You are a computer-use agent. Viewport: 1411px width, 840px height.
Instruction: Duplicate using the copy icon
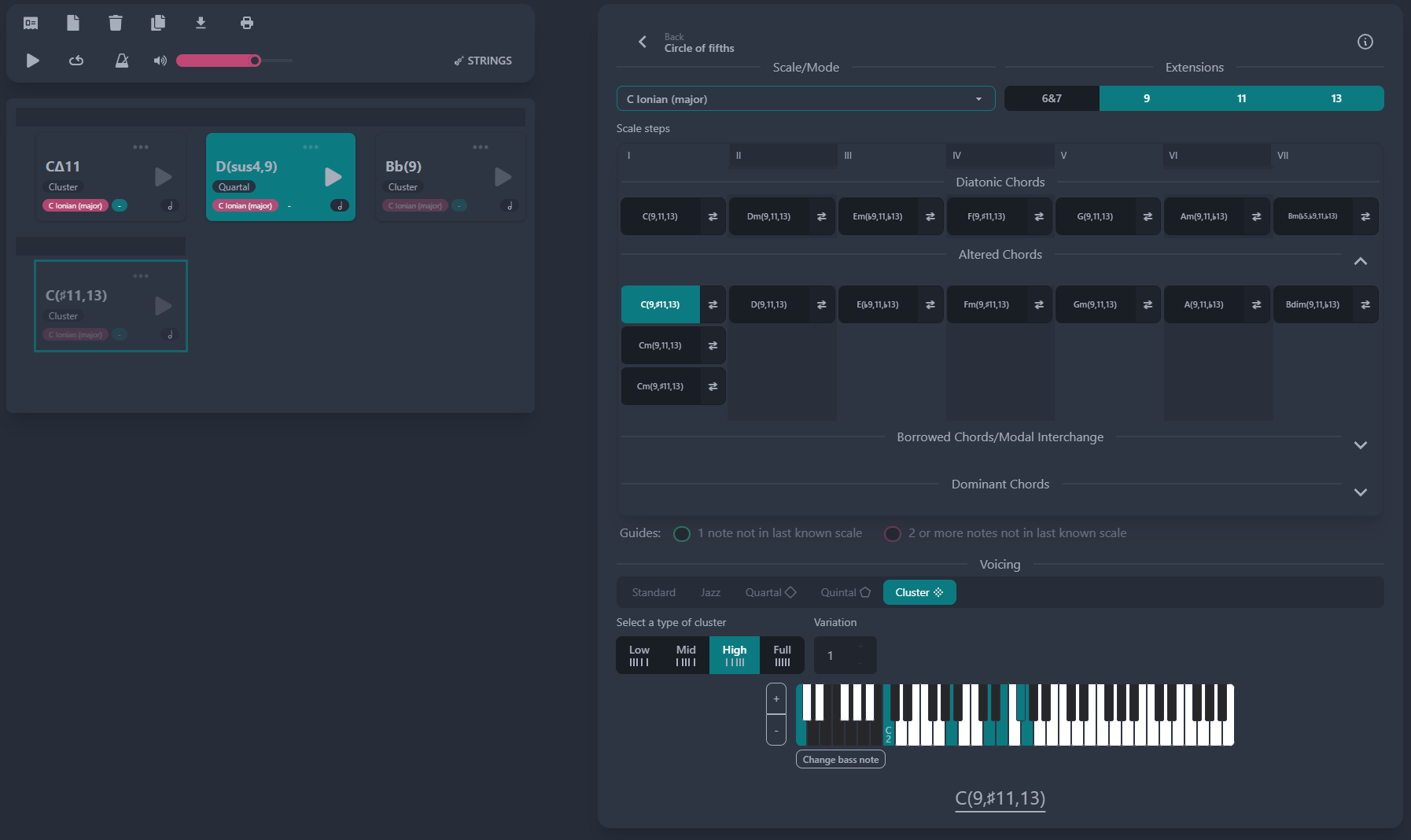point(158,23)
